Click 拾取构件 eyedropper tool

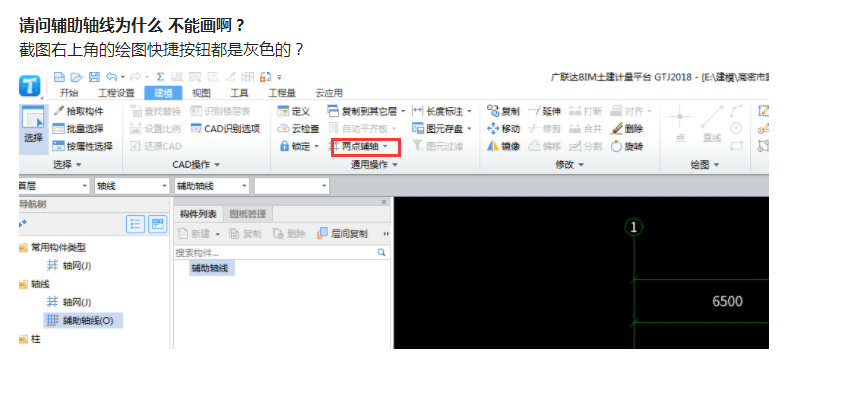79,111
